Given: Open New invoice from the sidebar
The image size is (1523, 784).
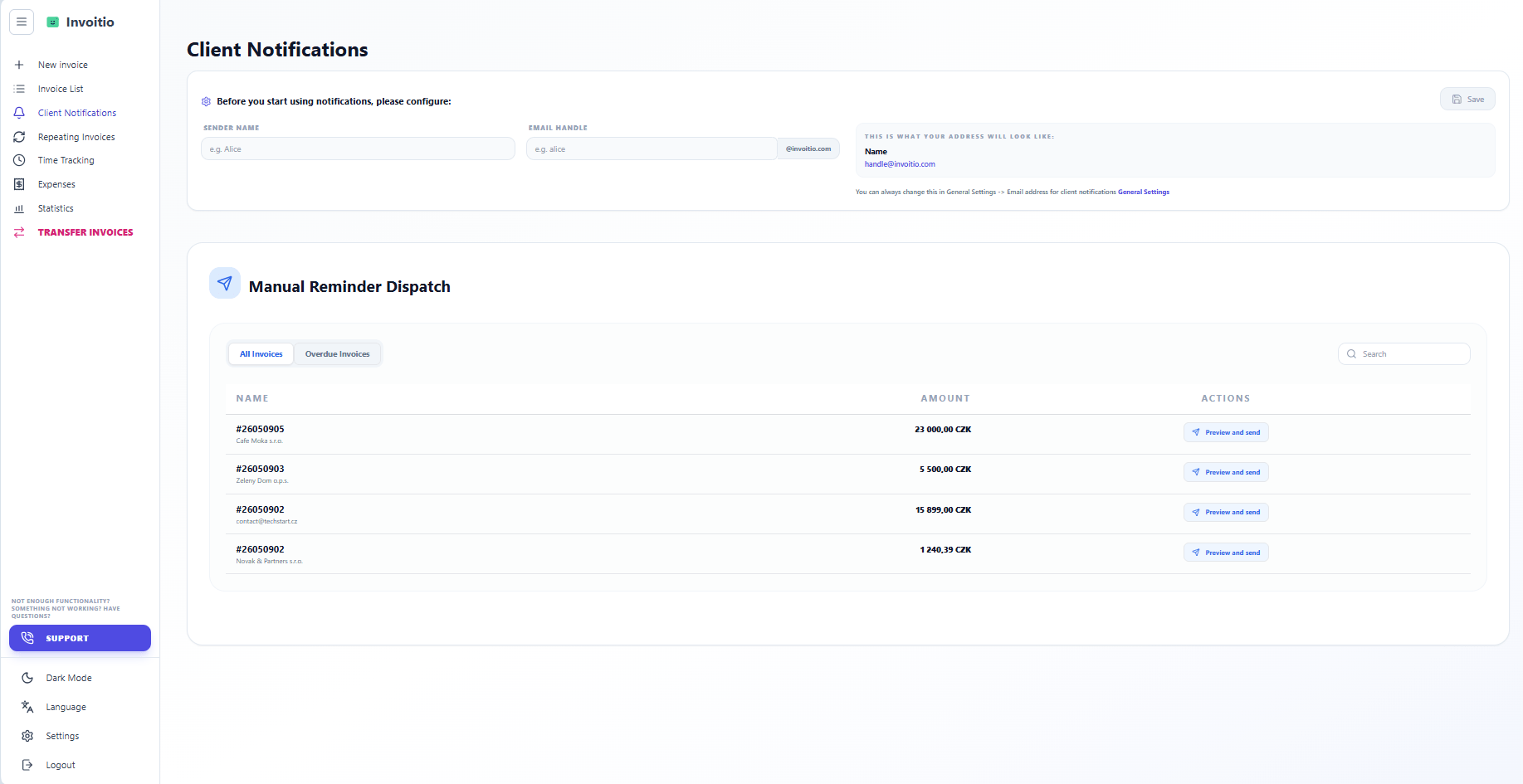Looking at the screenshot, I should (x=63, y=65).
